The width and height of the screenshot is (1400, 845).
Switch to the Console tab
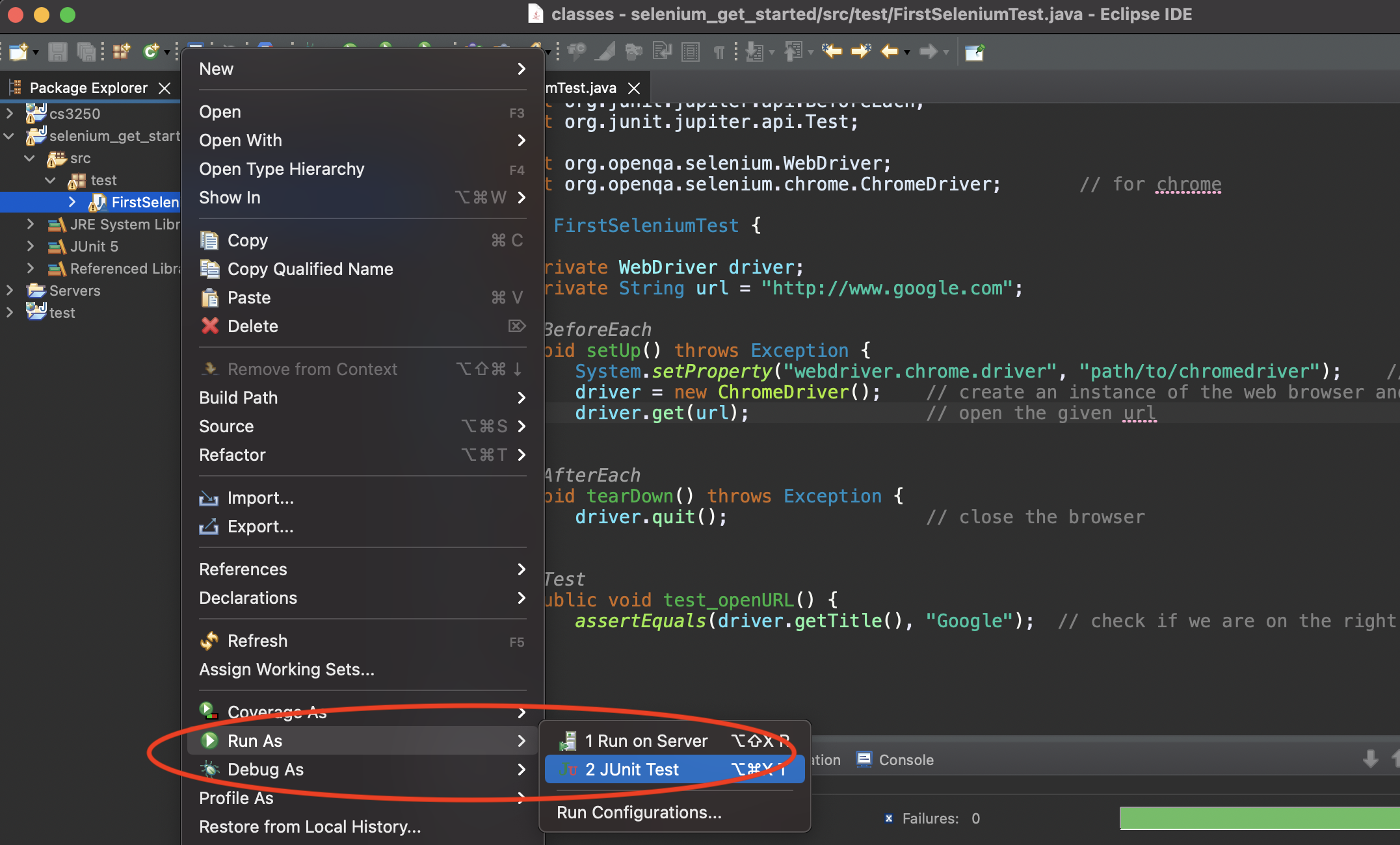(x=895, y=759)
